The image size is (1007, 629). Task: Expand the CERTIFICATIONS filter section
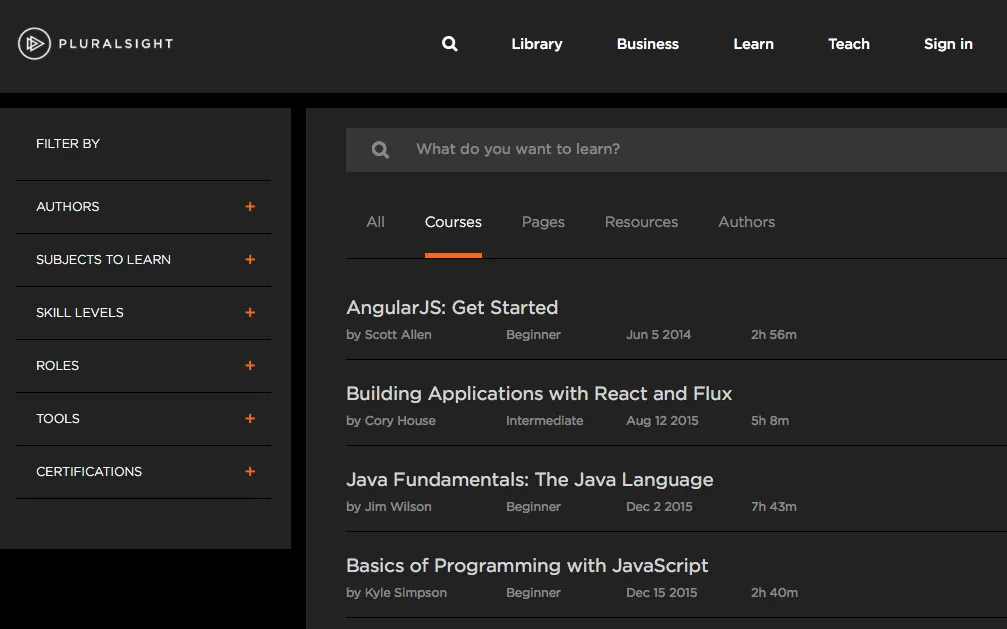tap(89, 471)
